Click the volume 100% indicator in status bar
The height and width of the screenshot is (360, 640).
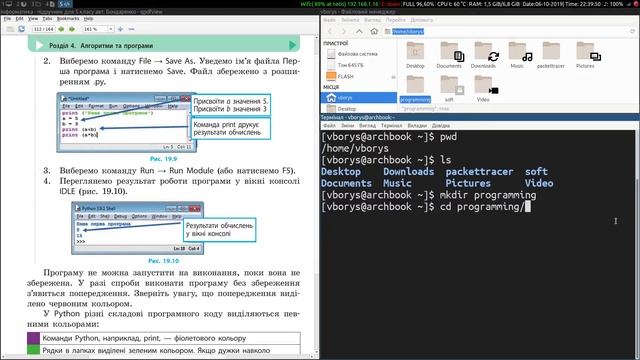point(614,4)
